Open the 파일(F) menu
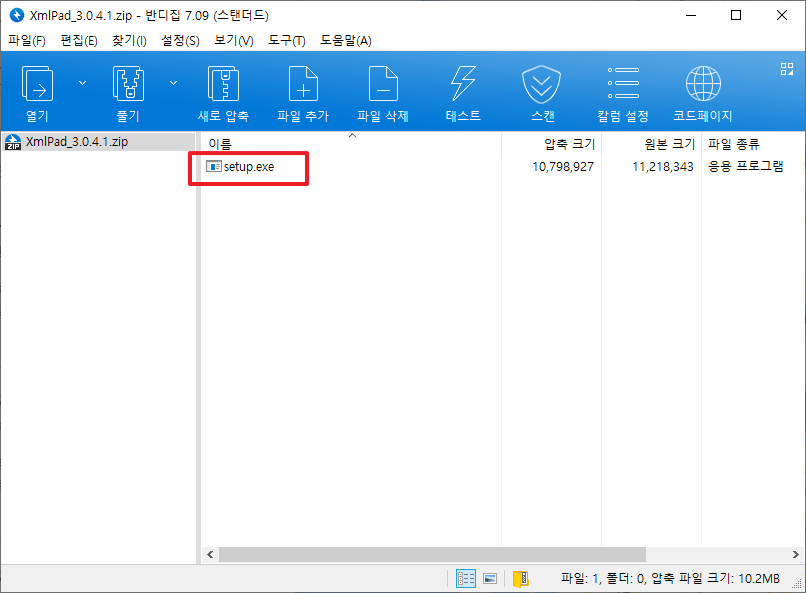 click(x=27, y=41)
